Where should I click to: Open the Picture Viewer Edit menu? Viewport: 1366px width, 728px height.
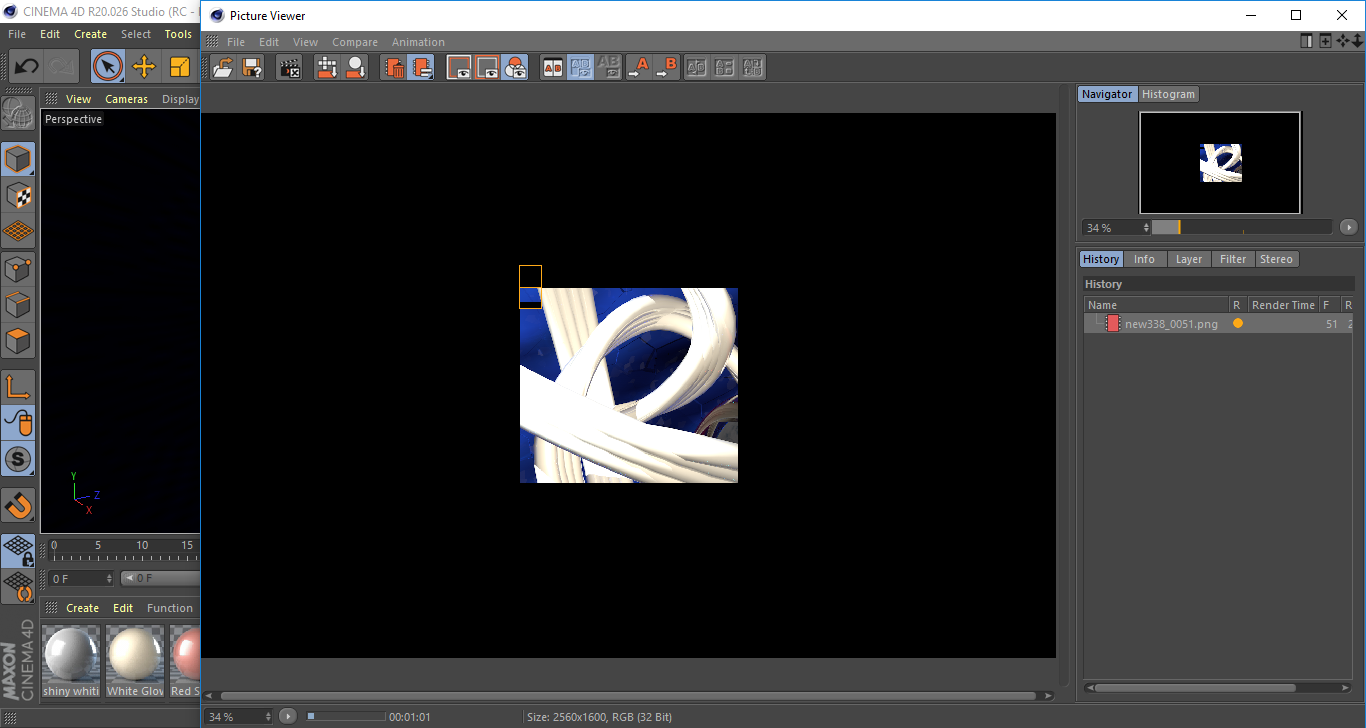pyautogui.click(x=269, y=42)
